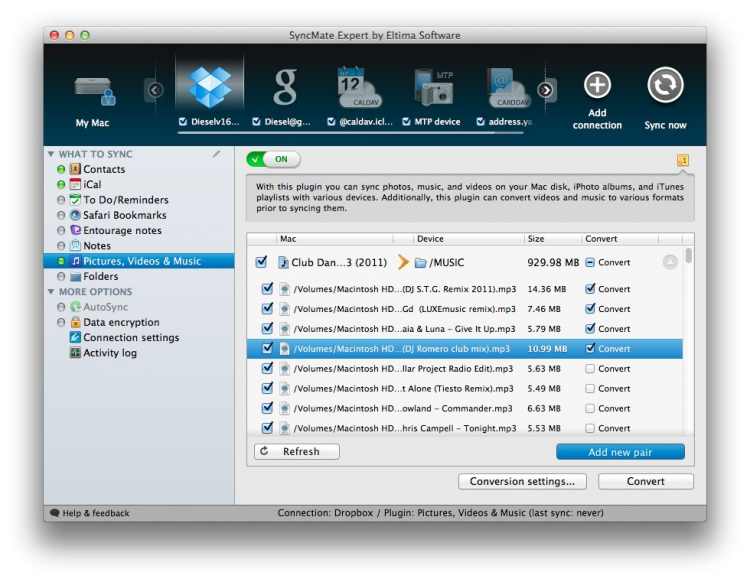Click the Sync now icon

coord(665,85)
